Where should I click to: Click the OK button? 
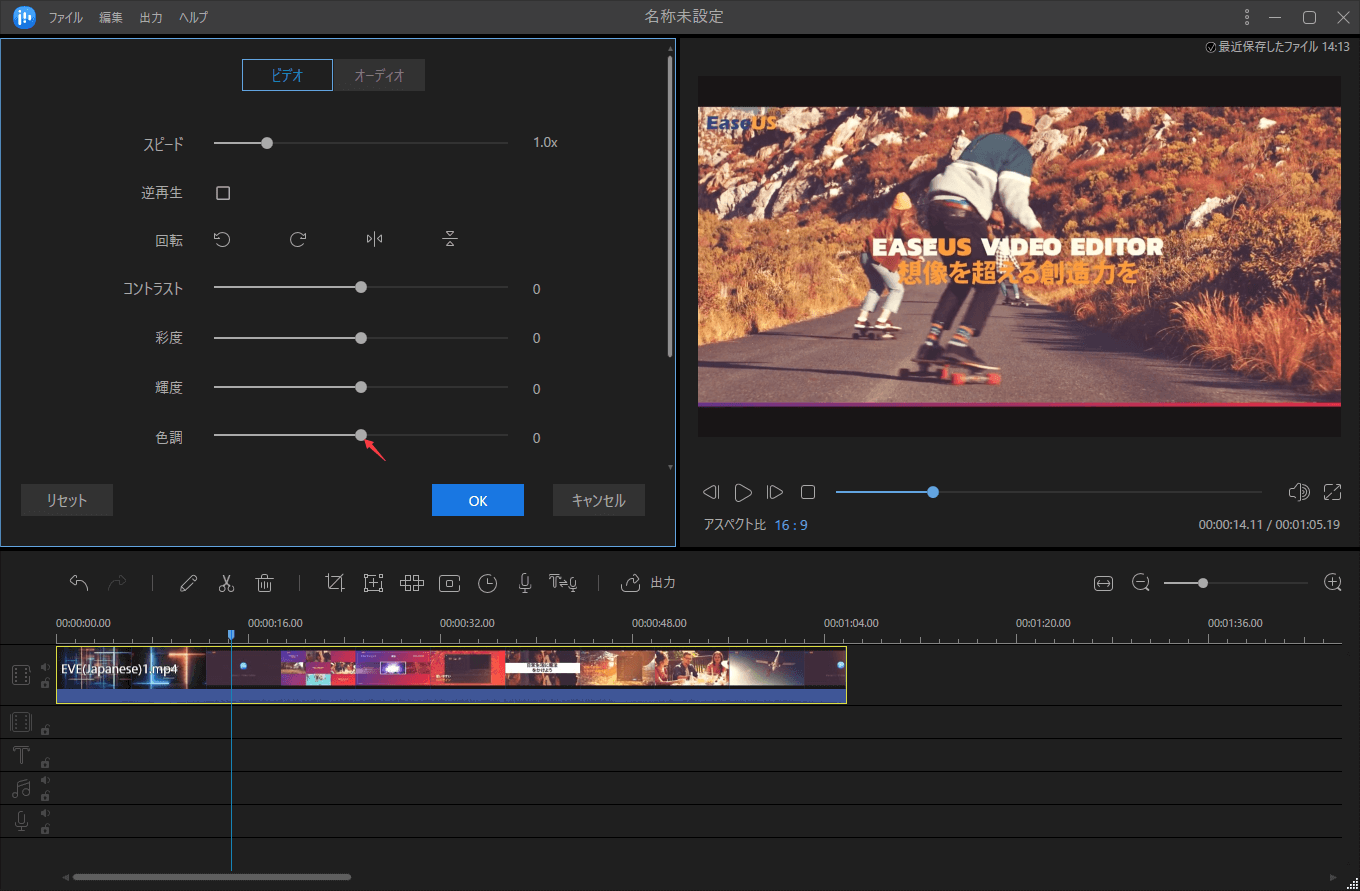(x=478, y=500)
